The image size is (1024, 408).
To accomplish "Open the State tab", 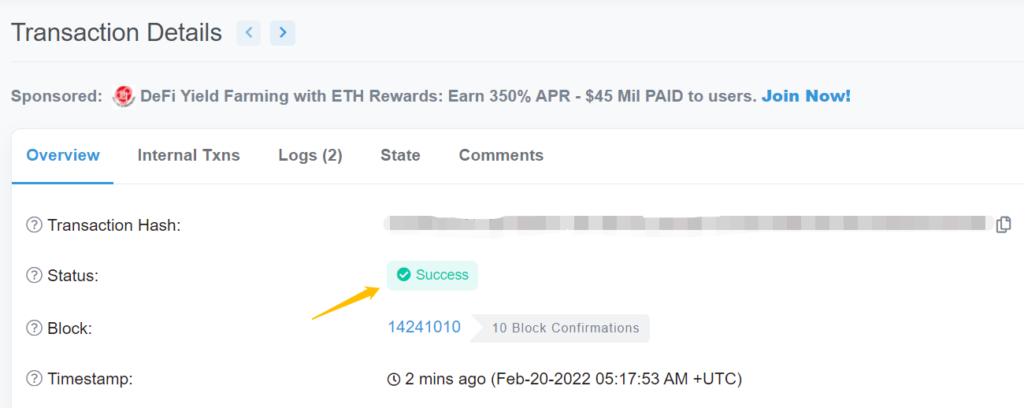I will pos(400,155).
